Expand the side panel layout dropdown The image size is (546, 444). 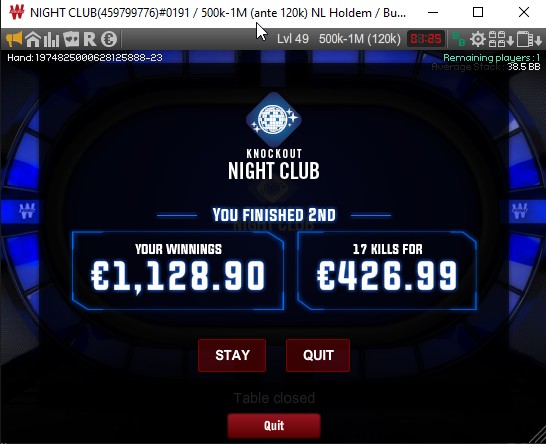tap(529, 39)
